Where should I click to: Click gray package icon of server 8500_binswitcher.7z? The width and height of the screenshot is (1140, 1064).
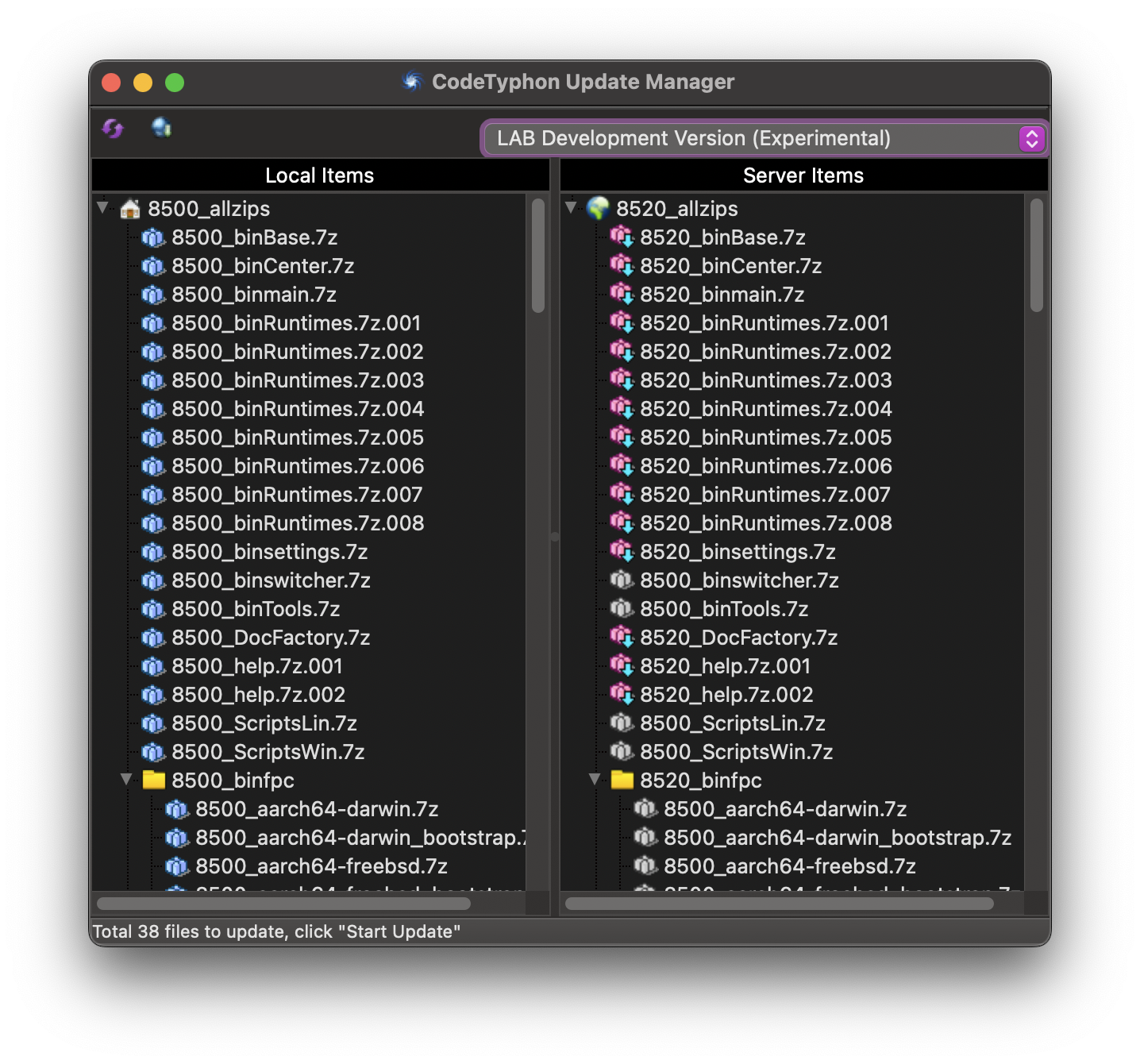pyautogui.click(x=622, y=580)
